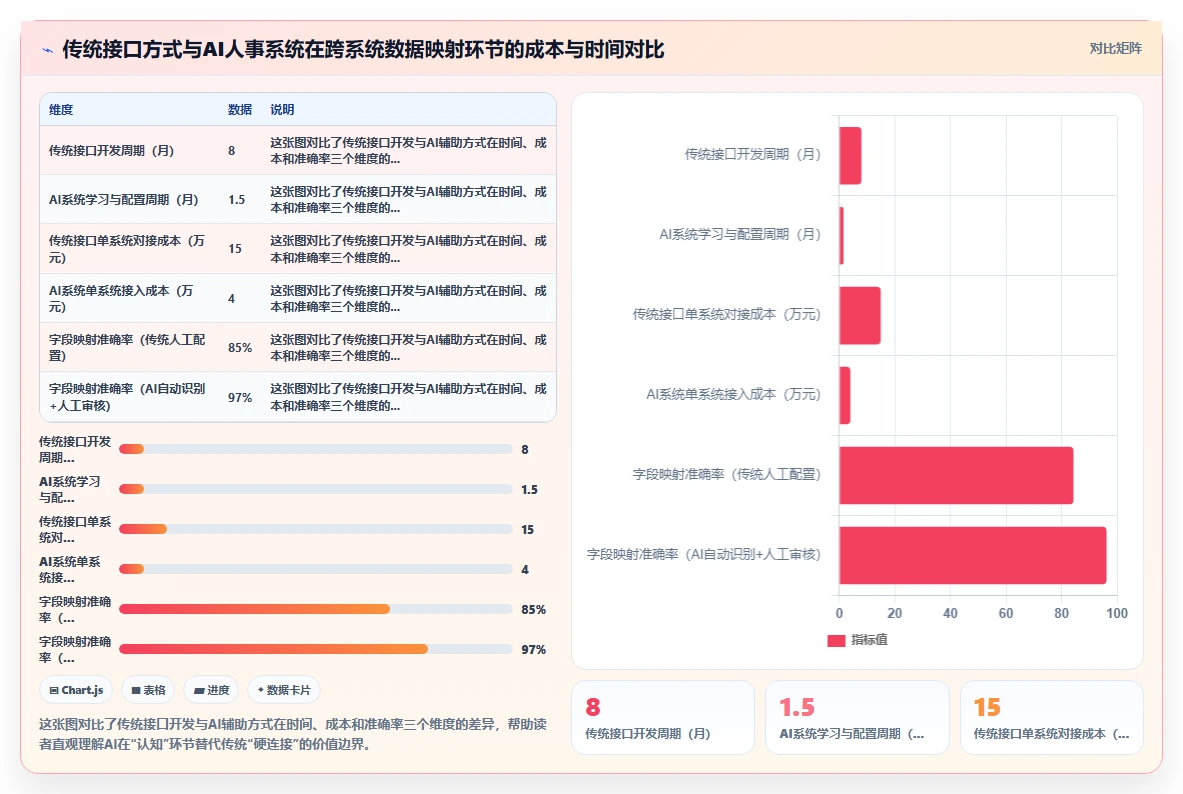
Task: Open data card showing value 1.5
Action: tap(857, 718)
